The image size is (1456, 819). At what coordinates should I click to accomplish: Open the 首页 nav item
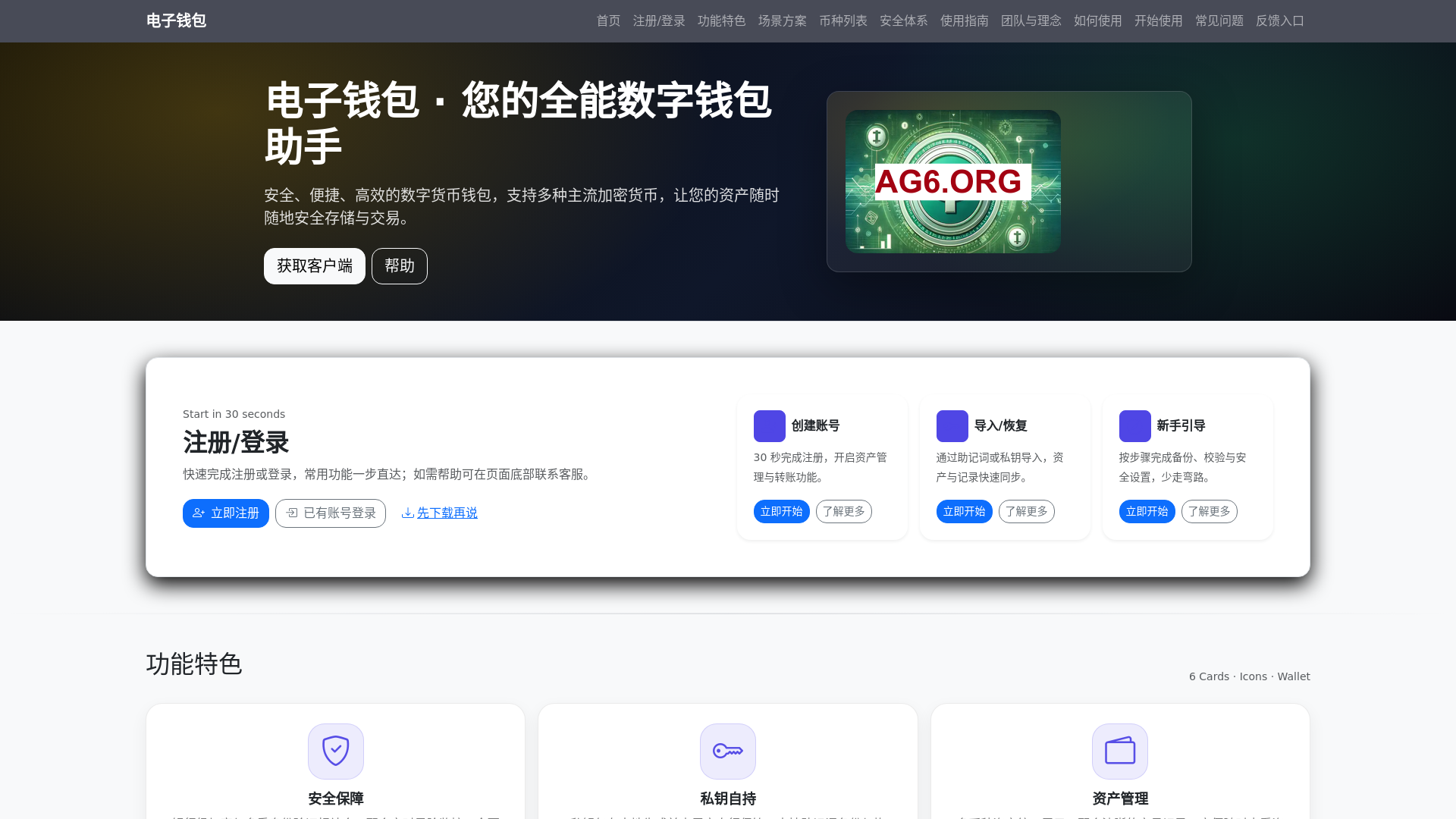point(608,20)
